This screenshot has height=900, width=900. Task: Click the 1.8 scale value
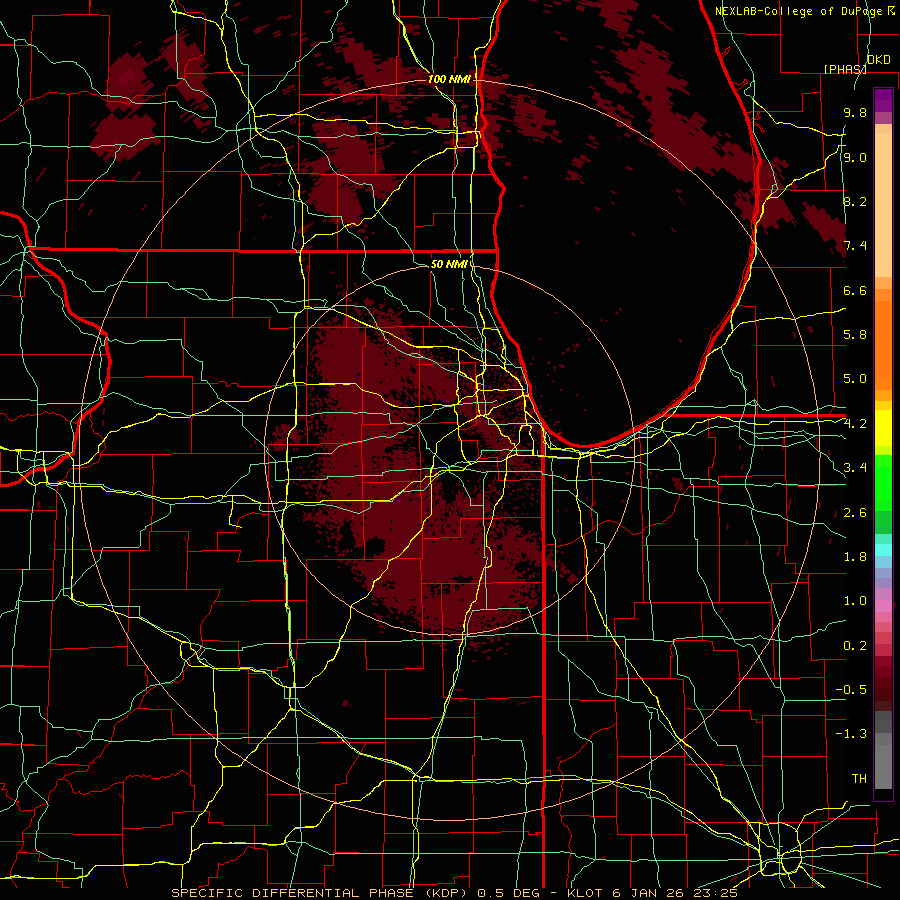pyautogui.click(x=855, y=557)
